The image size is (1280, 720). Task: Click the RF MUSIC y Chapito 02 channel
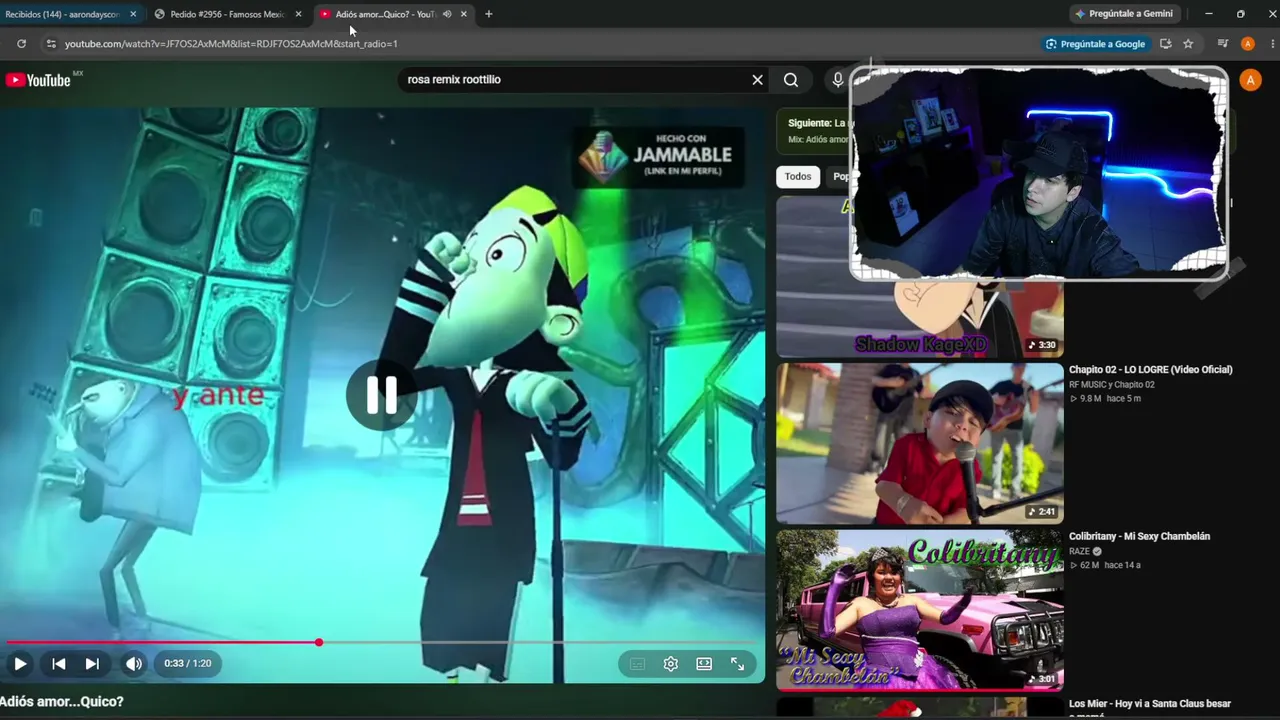(1111, 385)
